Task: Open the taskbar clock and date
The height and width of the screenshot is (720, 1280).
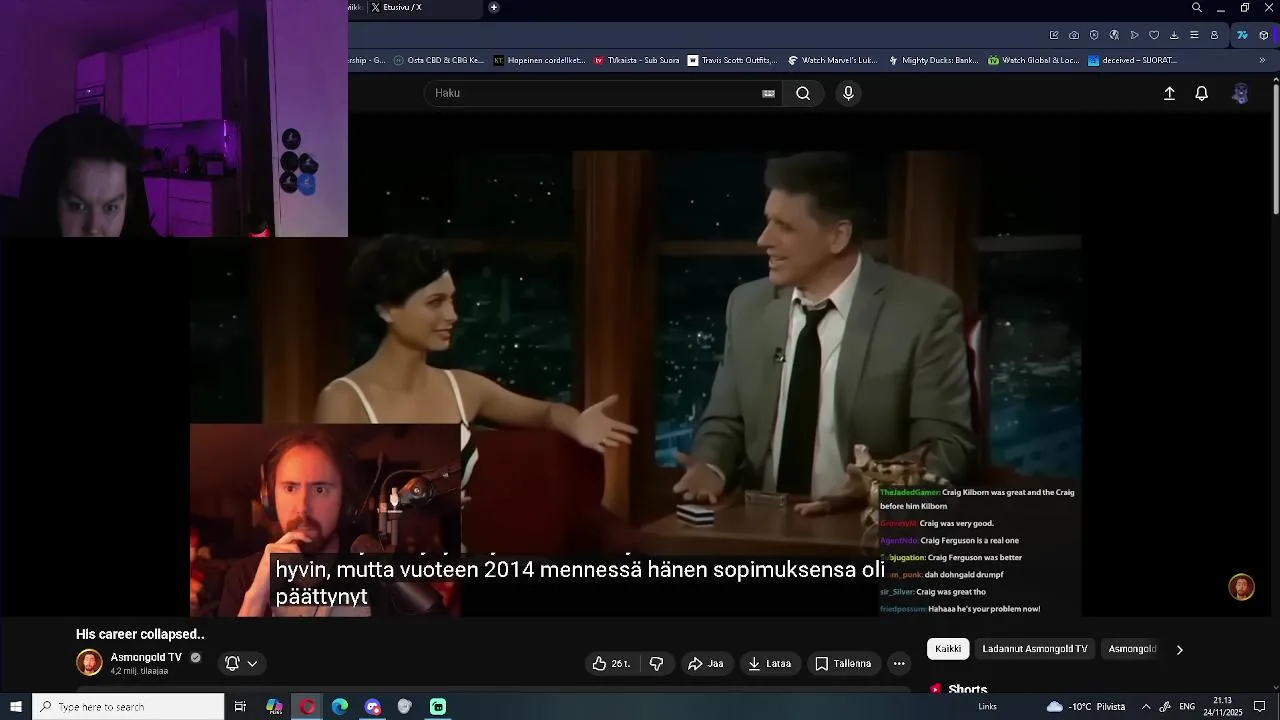Action: pyautogui.click(x=1222, y=707)
